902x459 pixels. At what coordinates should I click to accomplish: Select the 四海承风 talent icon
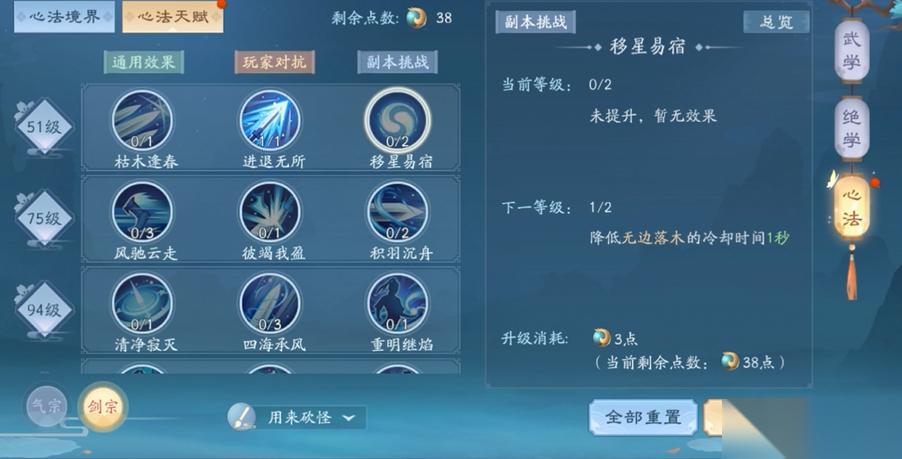point(270,304)
